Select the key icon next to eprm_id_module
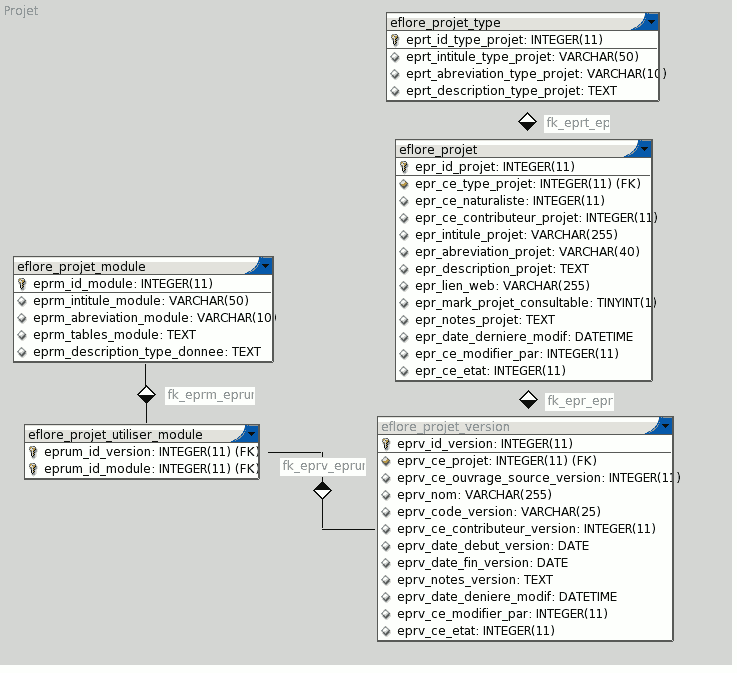This screenshot has height=673, width=737. point(22,284)
